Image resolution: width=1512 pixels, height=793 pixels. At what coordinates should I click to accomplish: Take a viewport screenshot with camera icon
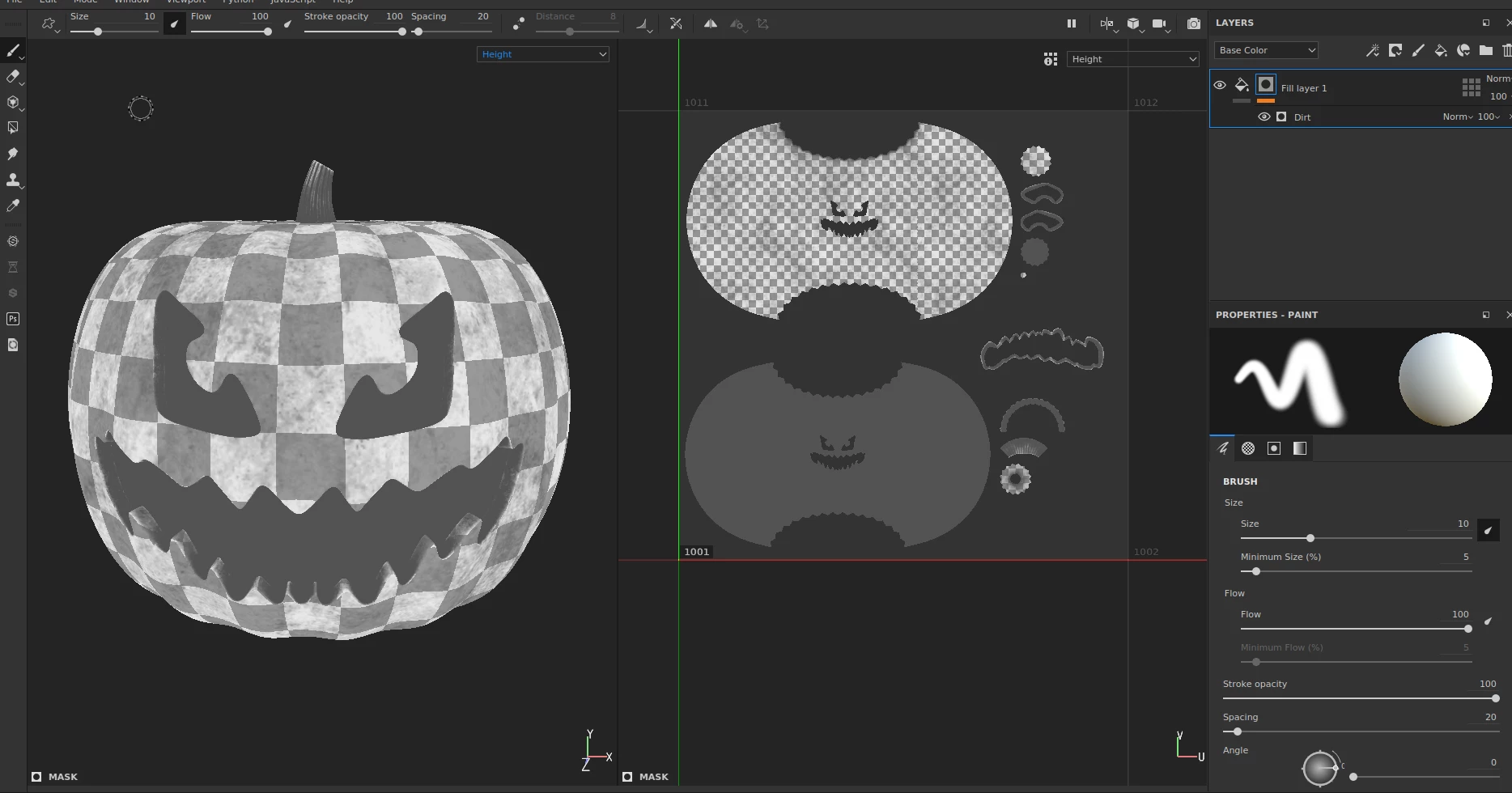point(1194,24)
